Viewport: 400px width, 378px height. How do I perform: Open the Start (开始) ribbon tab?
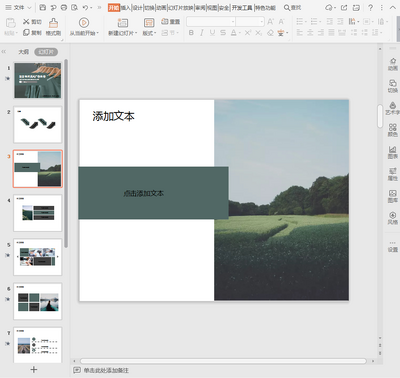coord(114,7)
